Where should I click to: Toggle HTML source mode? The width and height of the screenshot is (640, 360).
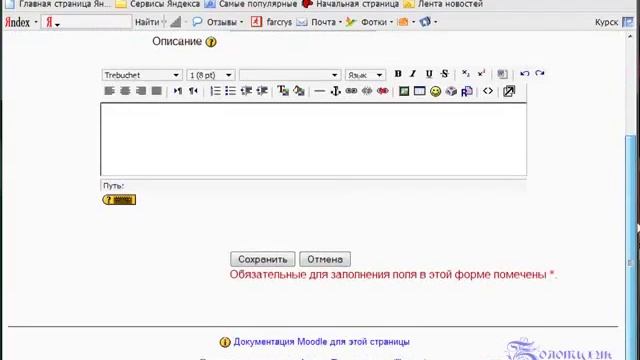tap(488, 91)
